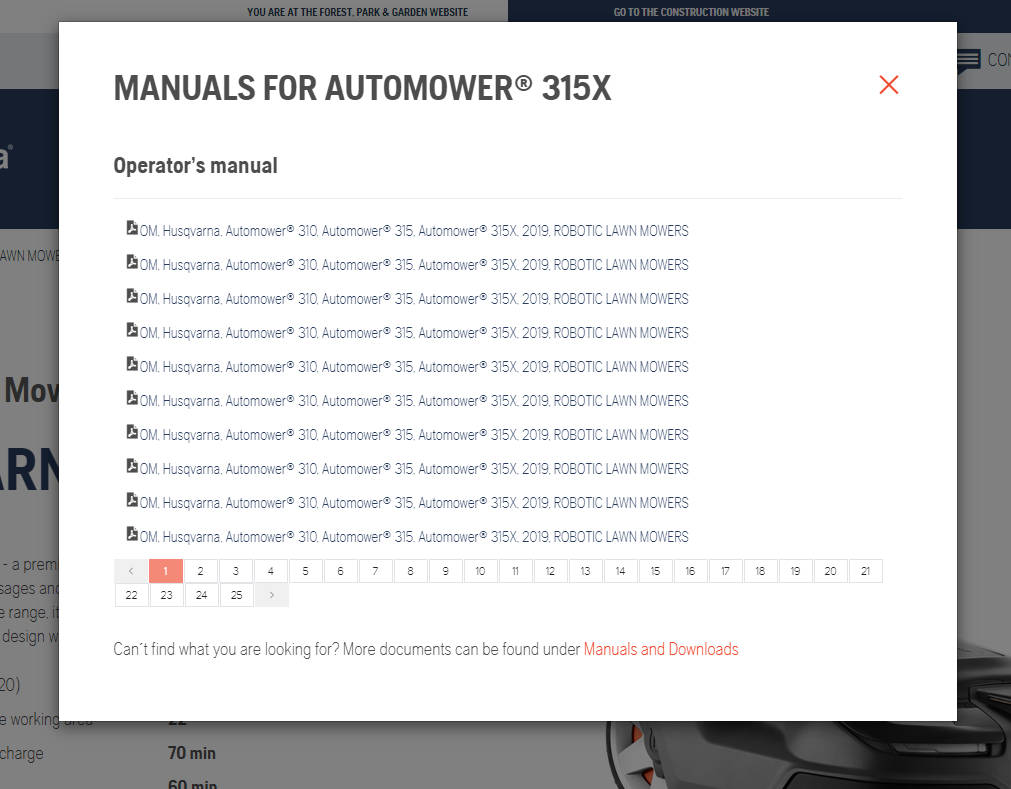Open the ninth operator's manual link
Screen dimensions: 1011x789
coord(414,503)
